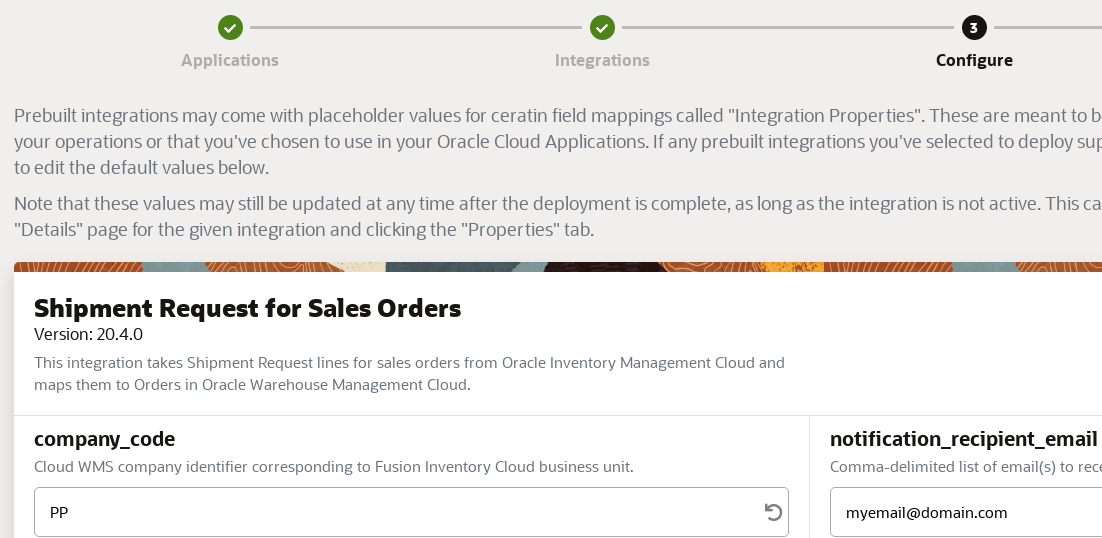Click progress line between Integrations and Configure
The width and height of the screenshot is (1102, 538).
tap(788, 28)
